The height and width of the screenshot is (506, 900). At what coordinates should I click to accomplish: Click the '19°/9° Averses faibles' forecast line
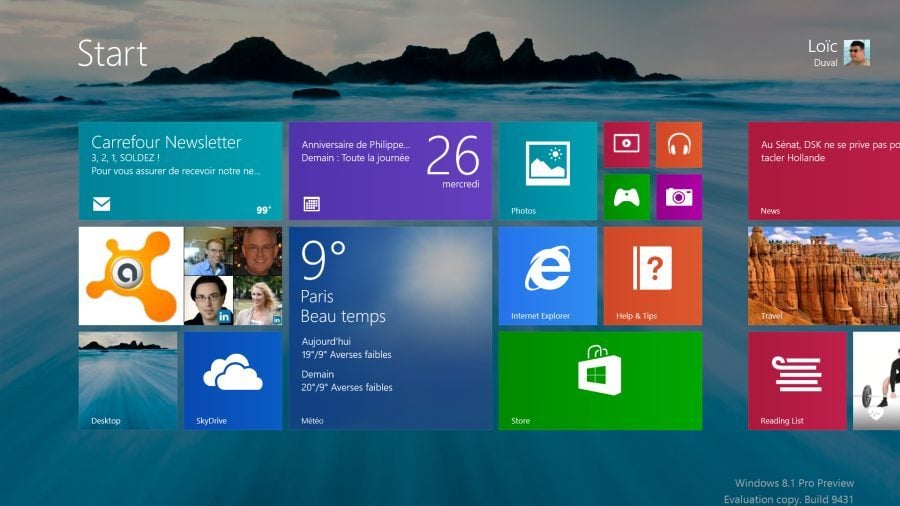pyautogui.click(x=346, y=355)
